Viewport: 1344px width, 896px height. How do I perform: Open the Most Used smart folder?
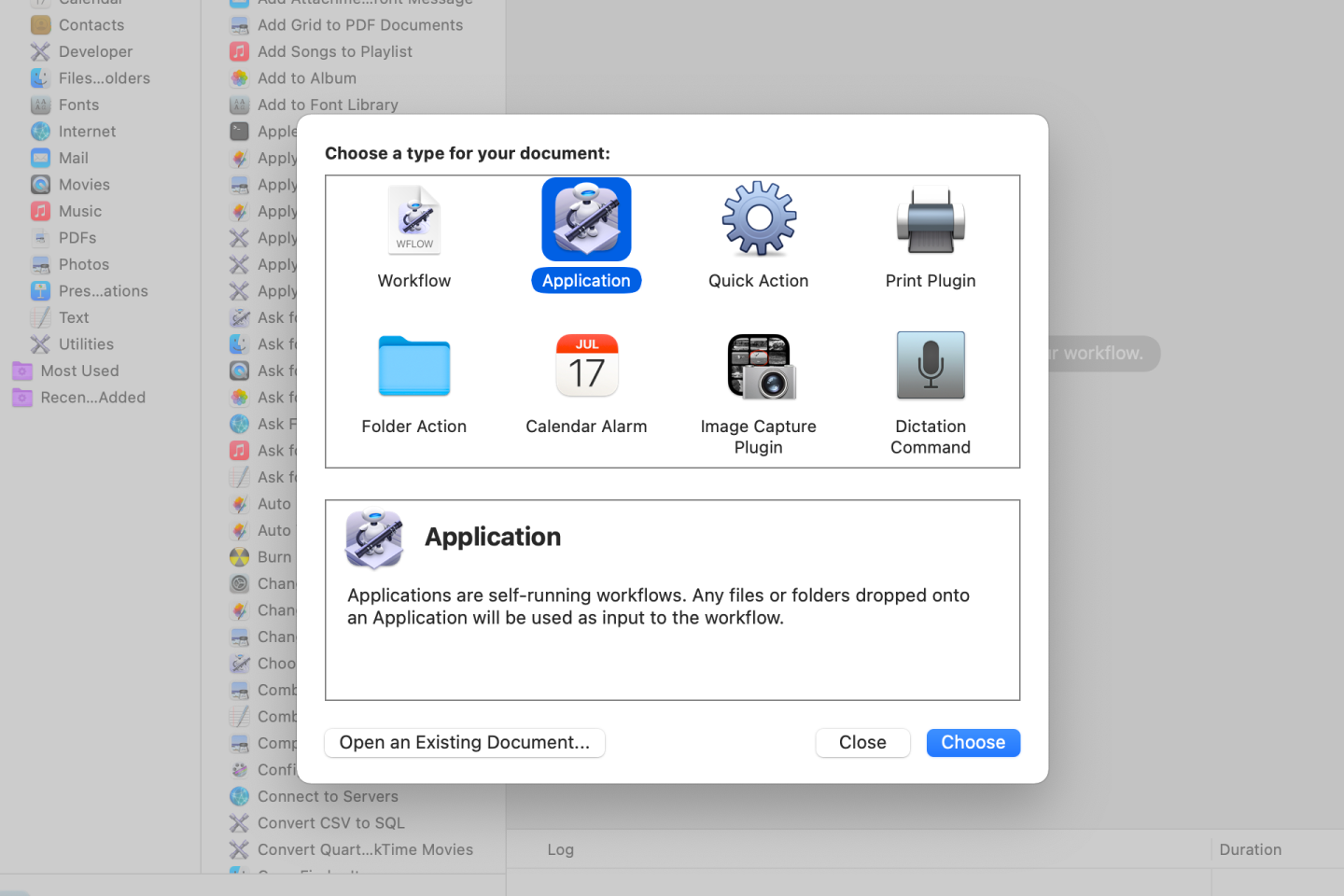coord(79,371)
